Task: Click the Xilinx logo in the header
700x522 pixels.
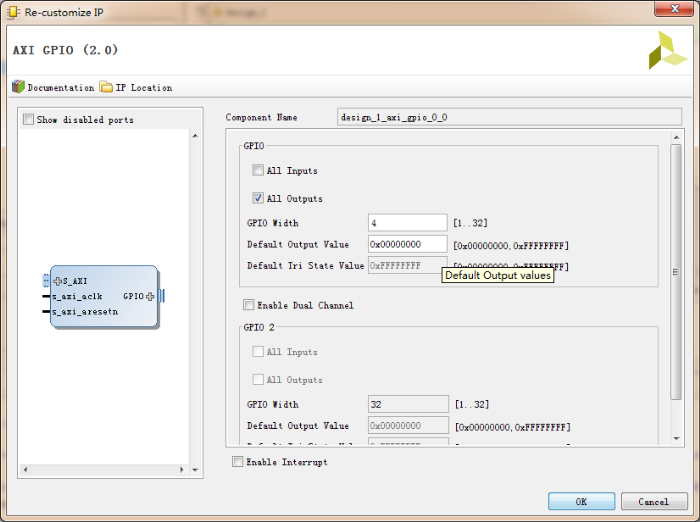Action: click(667, 50)
